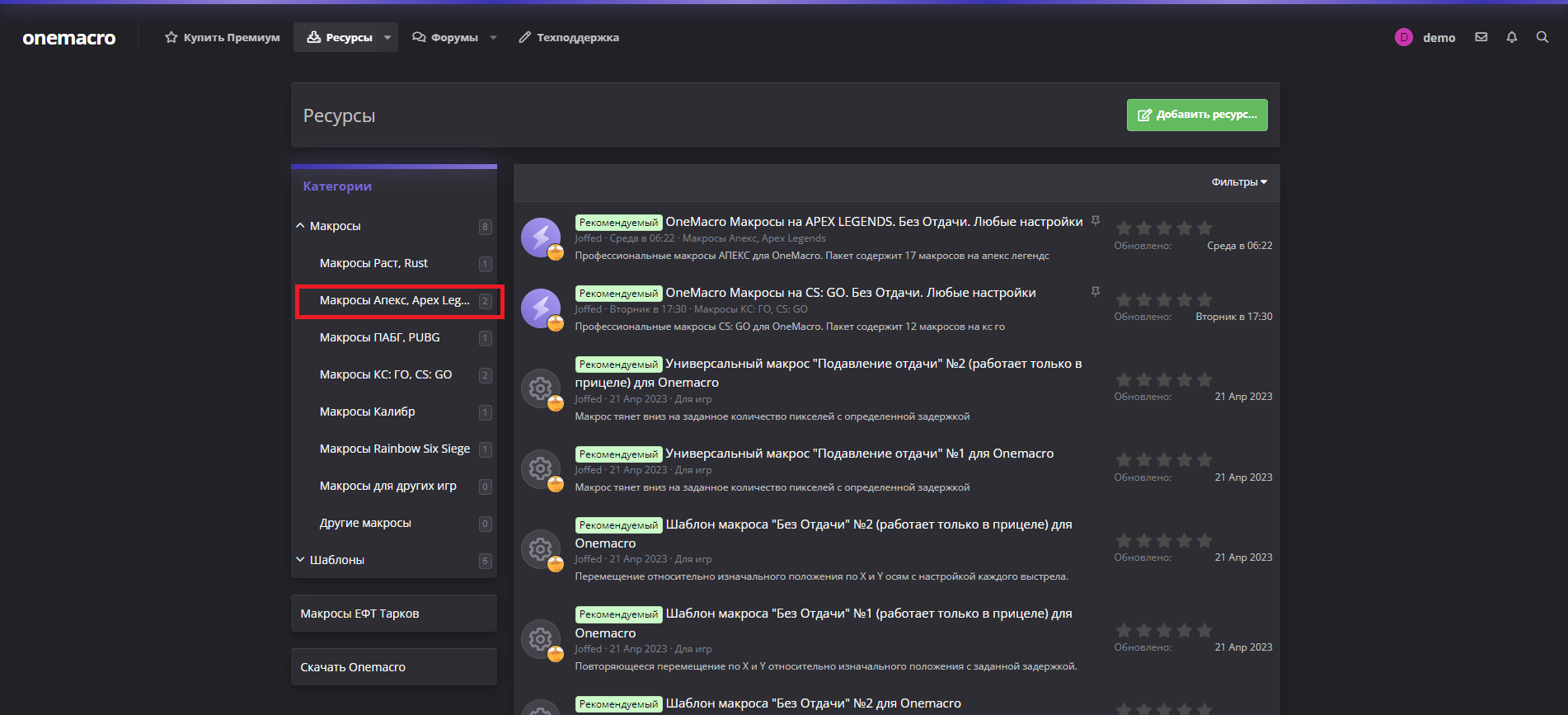
Task: Open Шаблон макроса Без Отдачи №2 (работает только в прицеле)
Action: click(x=824, y=534)
